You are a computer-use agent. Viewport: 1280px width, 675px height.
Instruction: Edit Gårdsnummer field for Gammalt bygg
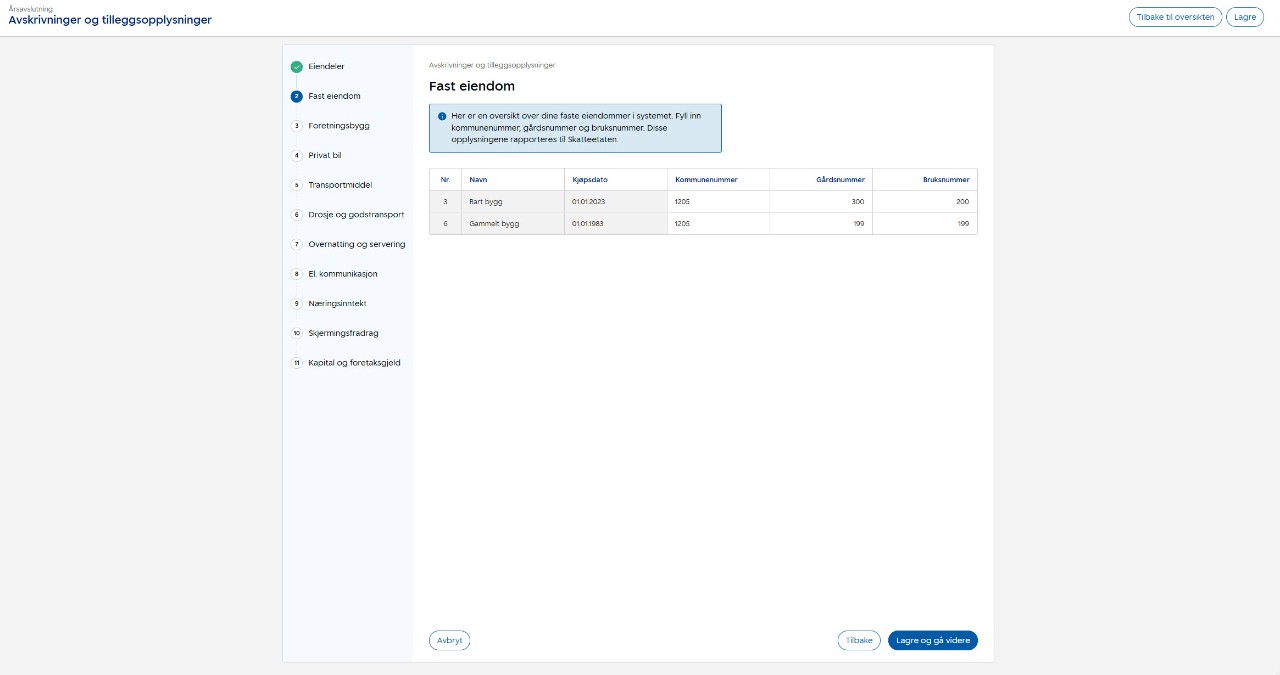pos(820,224)
